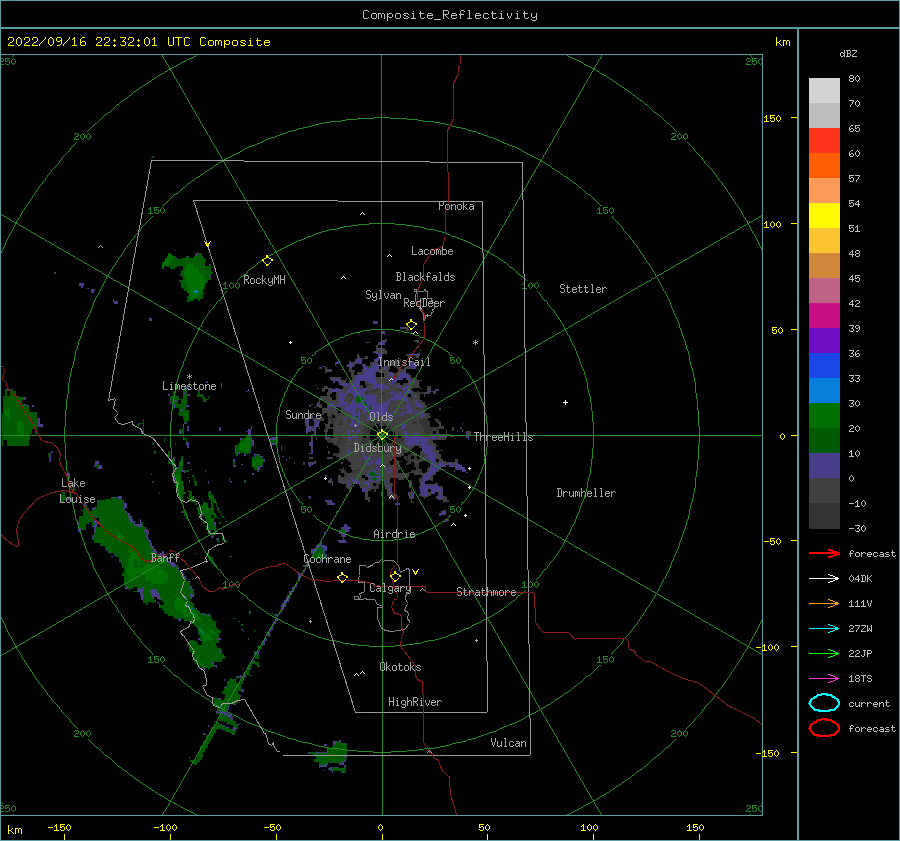Select the Banff map label
Screen dimensions: 900x841
pos(165,558)
